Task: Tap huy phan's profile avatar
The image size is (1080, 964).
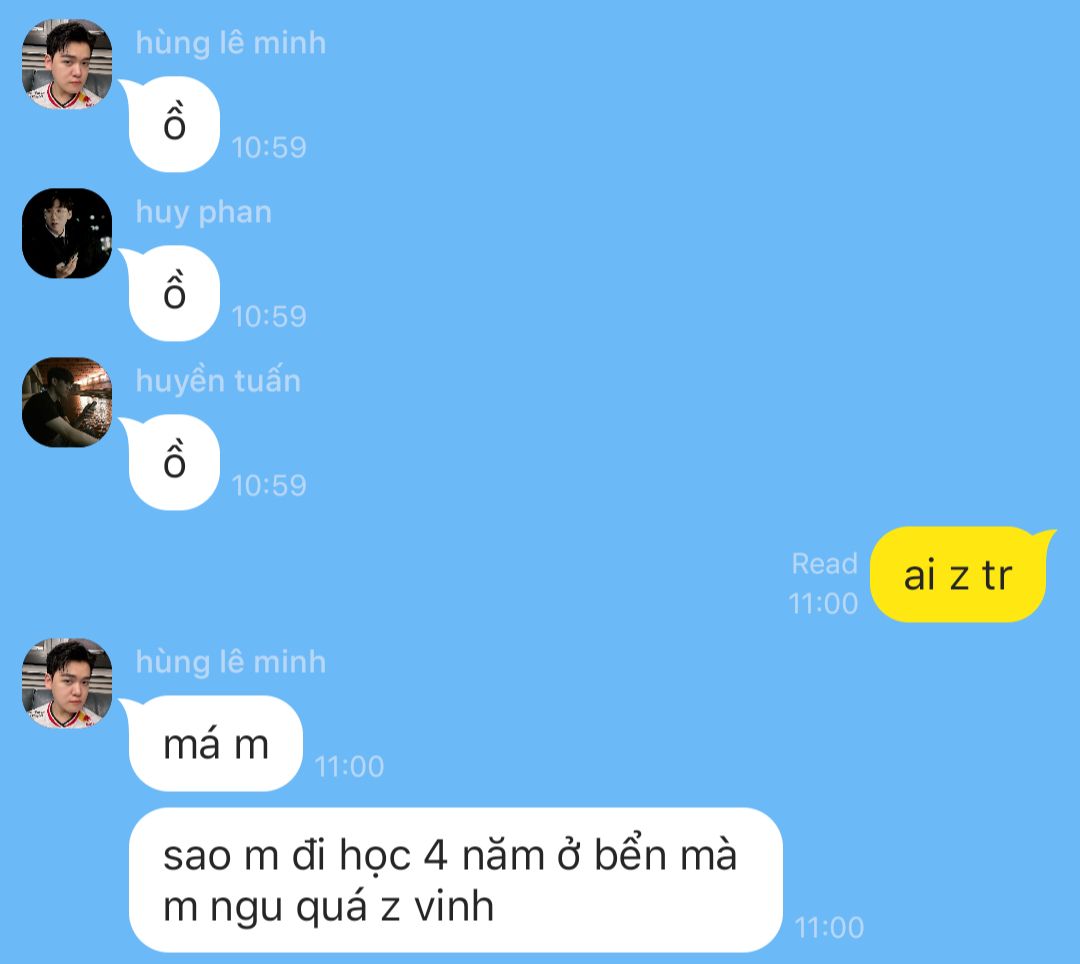Action: [x=67, y=233]
